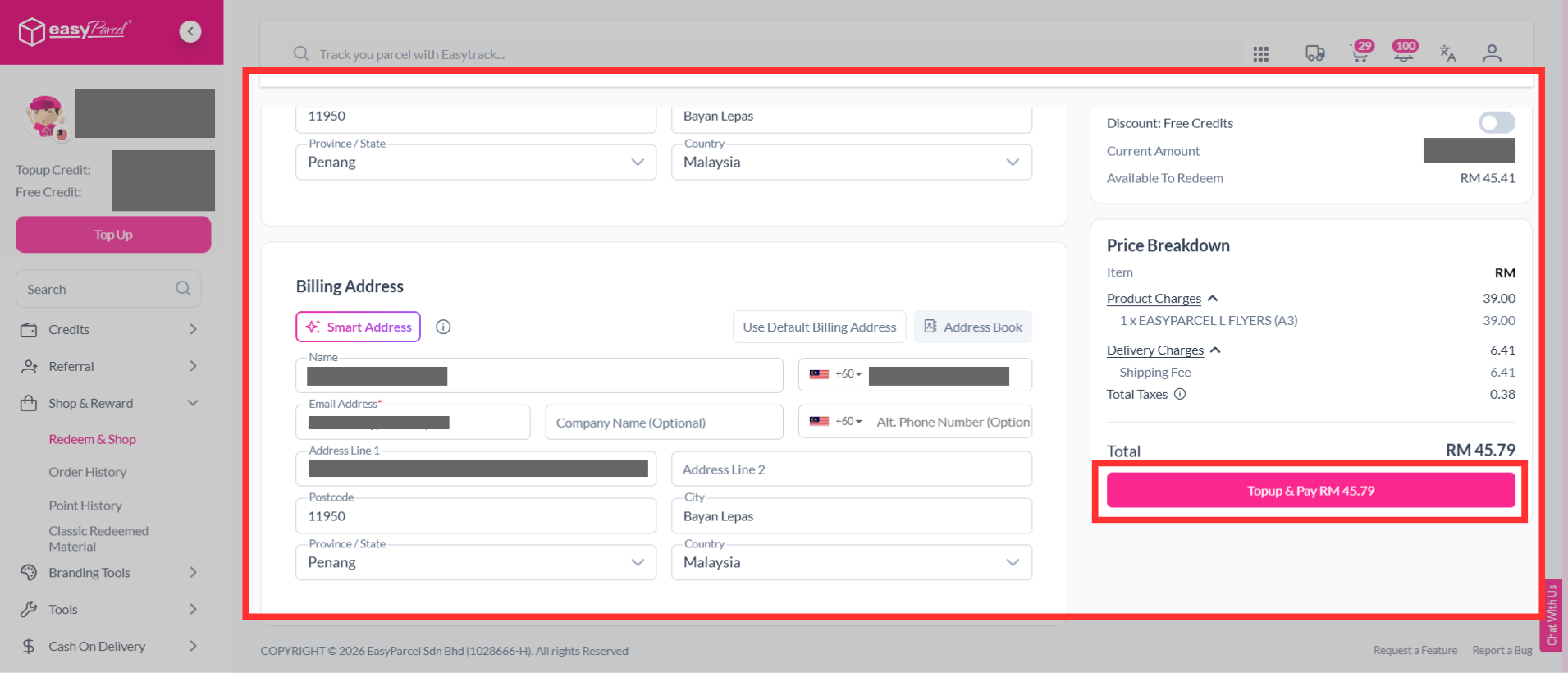Click the Report a Bug link
Screen dimensions: 1568x673
pos(1502,651)
